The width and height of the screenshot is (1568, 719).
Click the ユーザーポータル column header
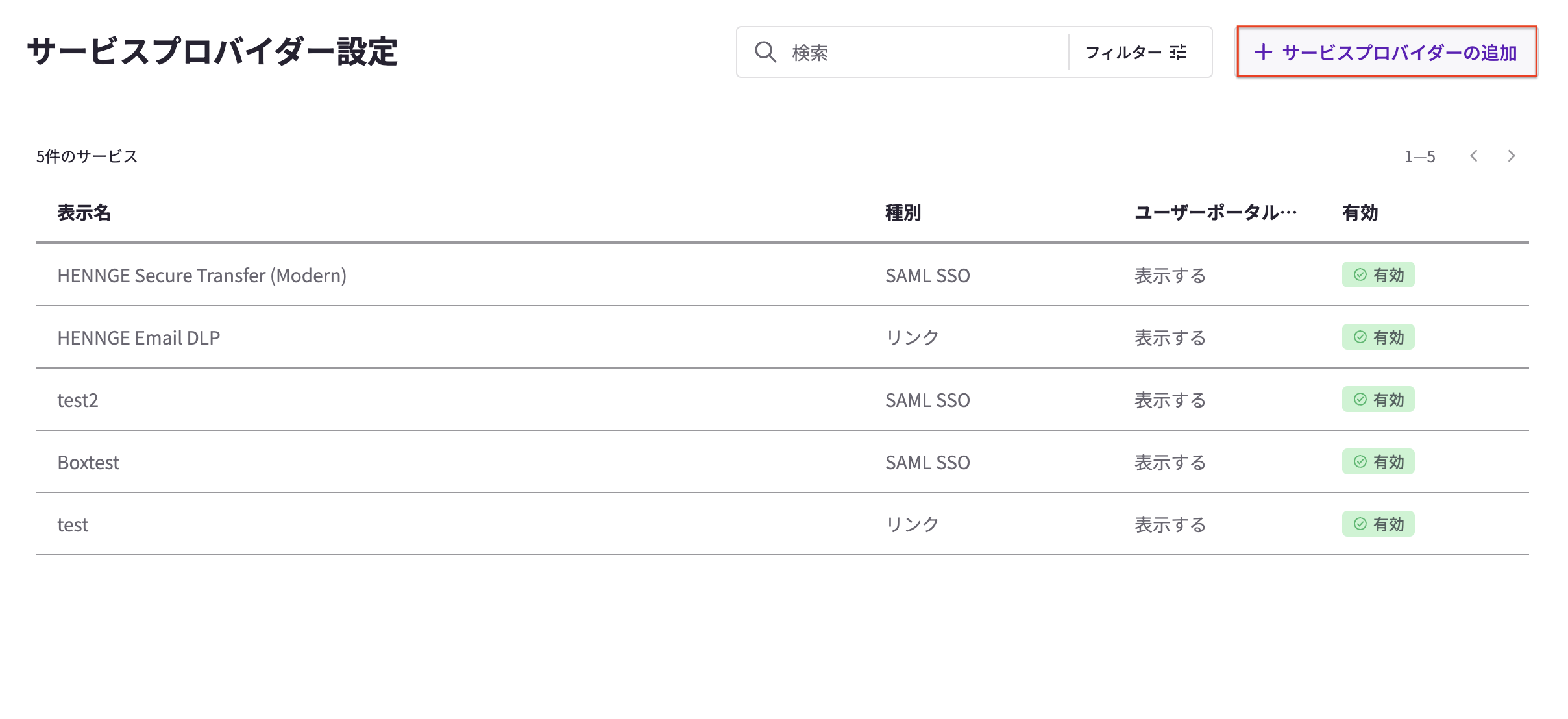(1216, 212)
